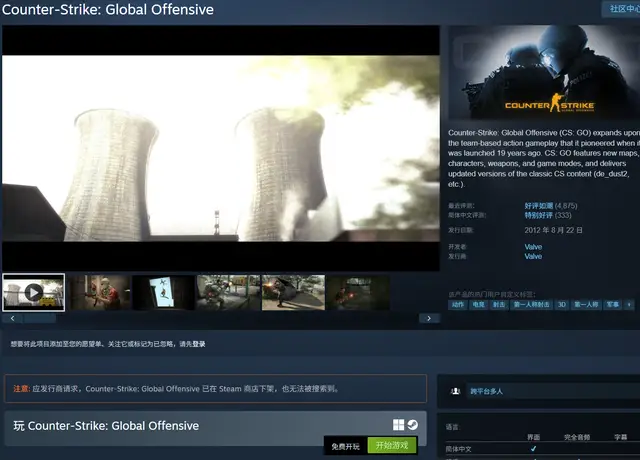Open the 特别好评 Chinese reviews link
640x460 pixels.
(538, 215)
